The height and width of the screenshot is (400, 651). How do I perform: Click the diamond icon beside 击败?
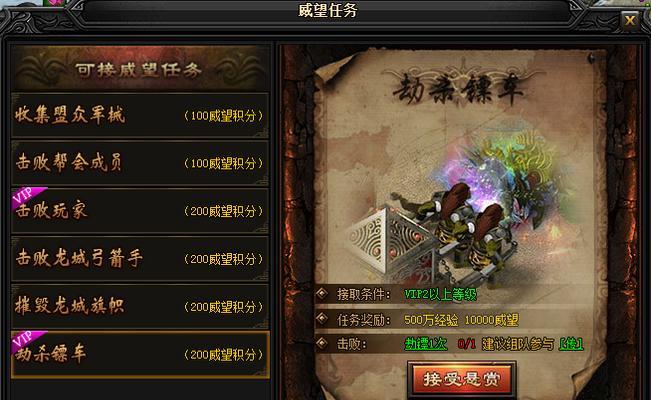322,343
